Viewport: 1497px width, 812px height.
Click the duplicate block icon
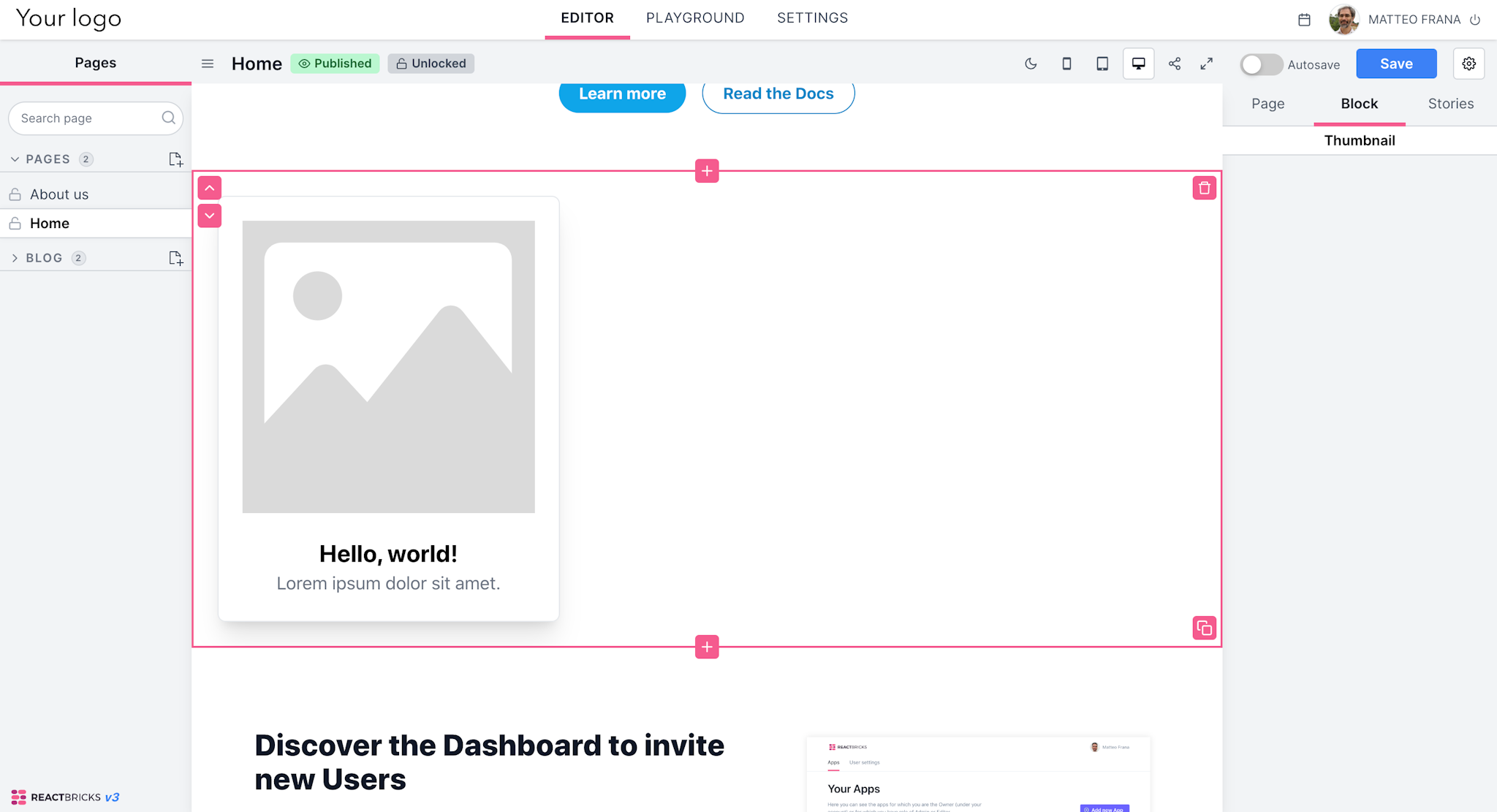1205,628
